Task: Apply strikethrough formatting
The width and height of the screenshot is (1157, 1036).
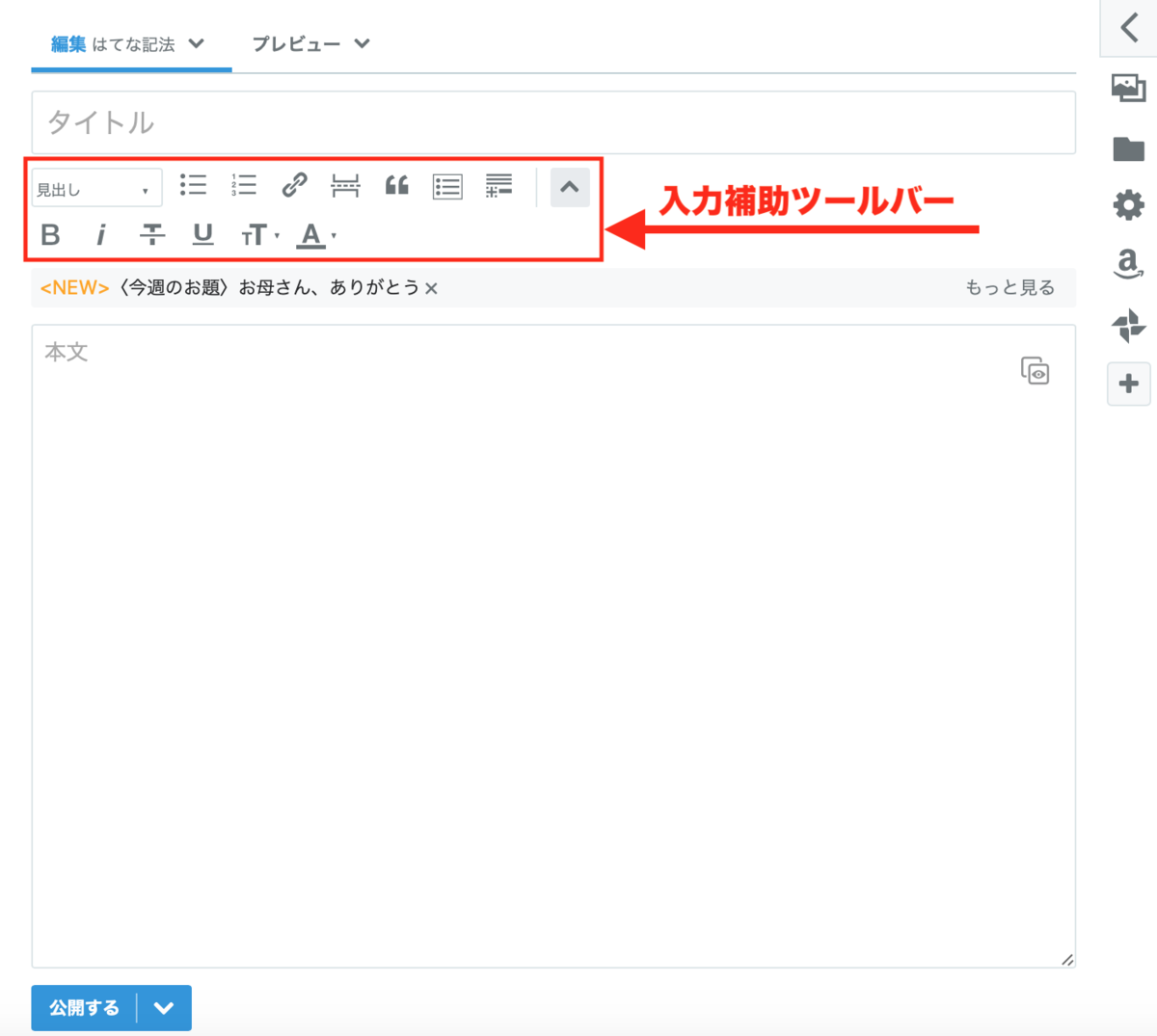Action: click(151, 234)
